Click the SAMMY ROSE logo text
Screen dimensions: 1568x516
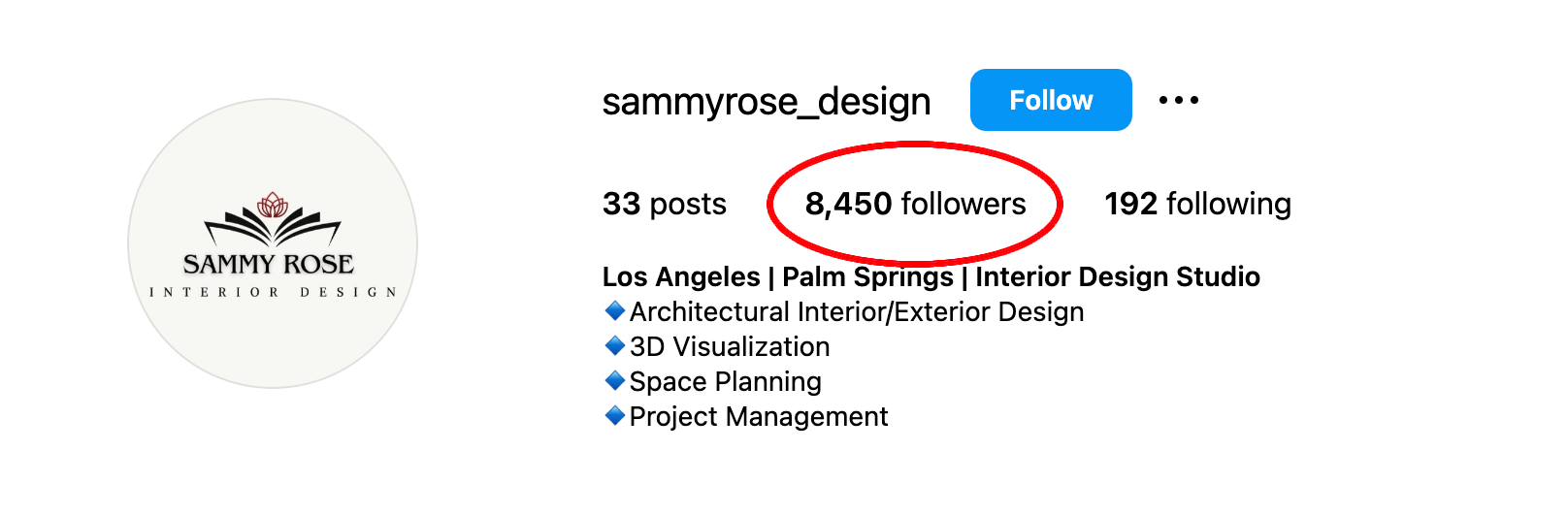269,264
